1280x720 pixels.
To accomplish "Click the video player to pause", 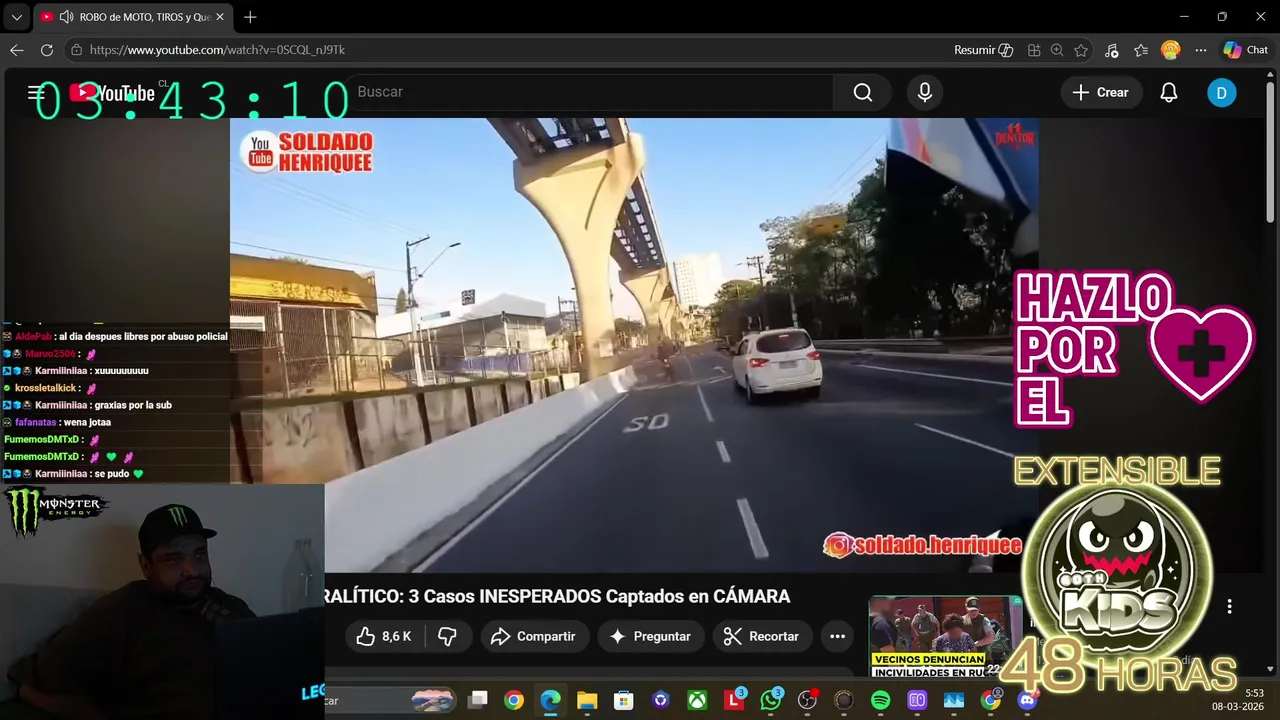I will pos(634,345).
